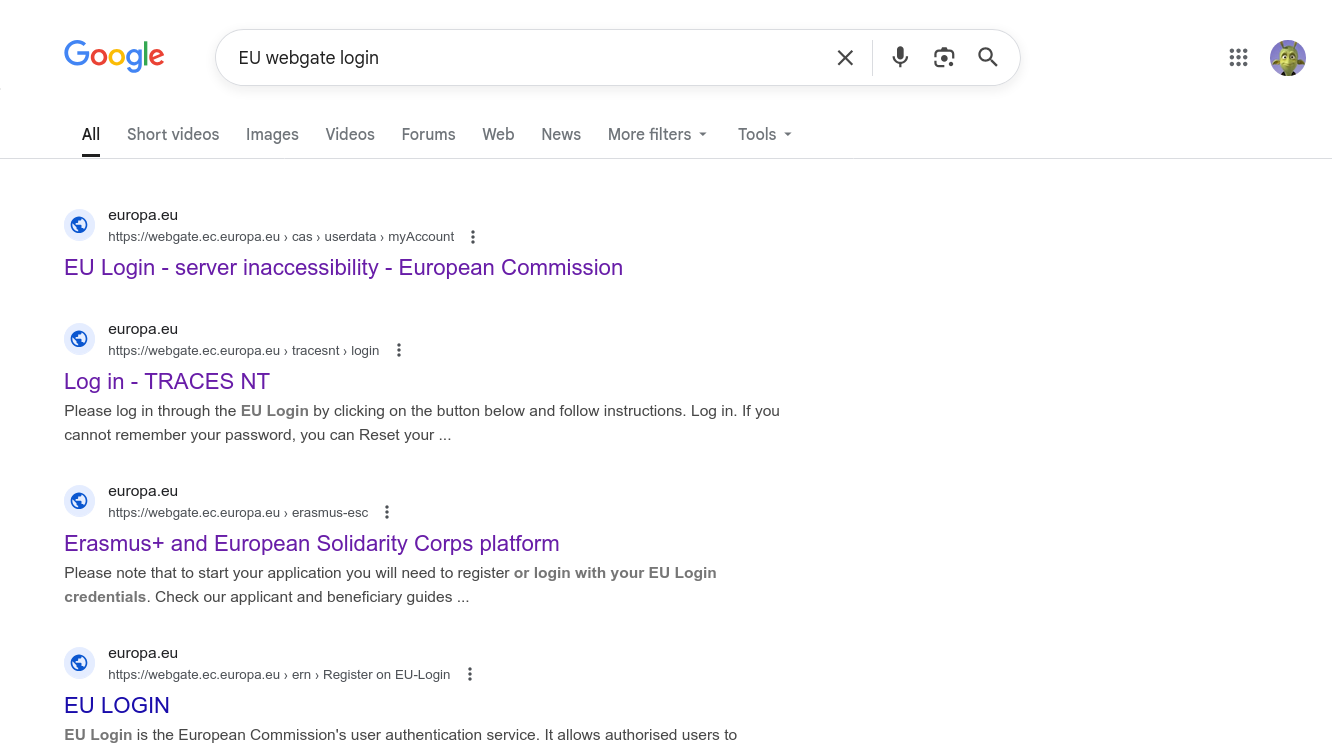The width and height of the screenshot is (1333, 750).
Task: Open options for the server inaccessibility result
Action: [473, 237]
